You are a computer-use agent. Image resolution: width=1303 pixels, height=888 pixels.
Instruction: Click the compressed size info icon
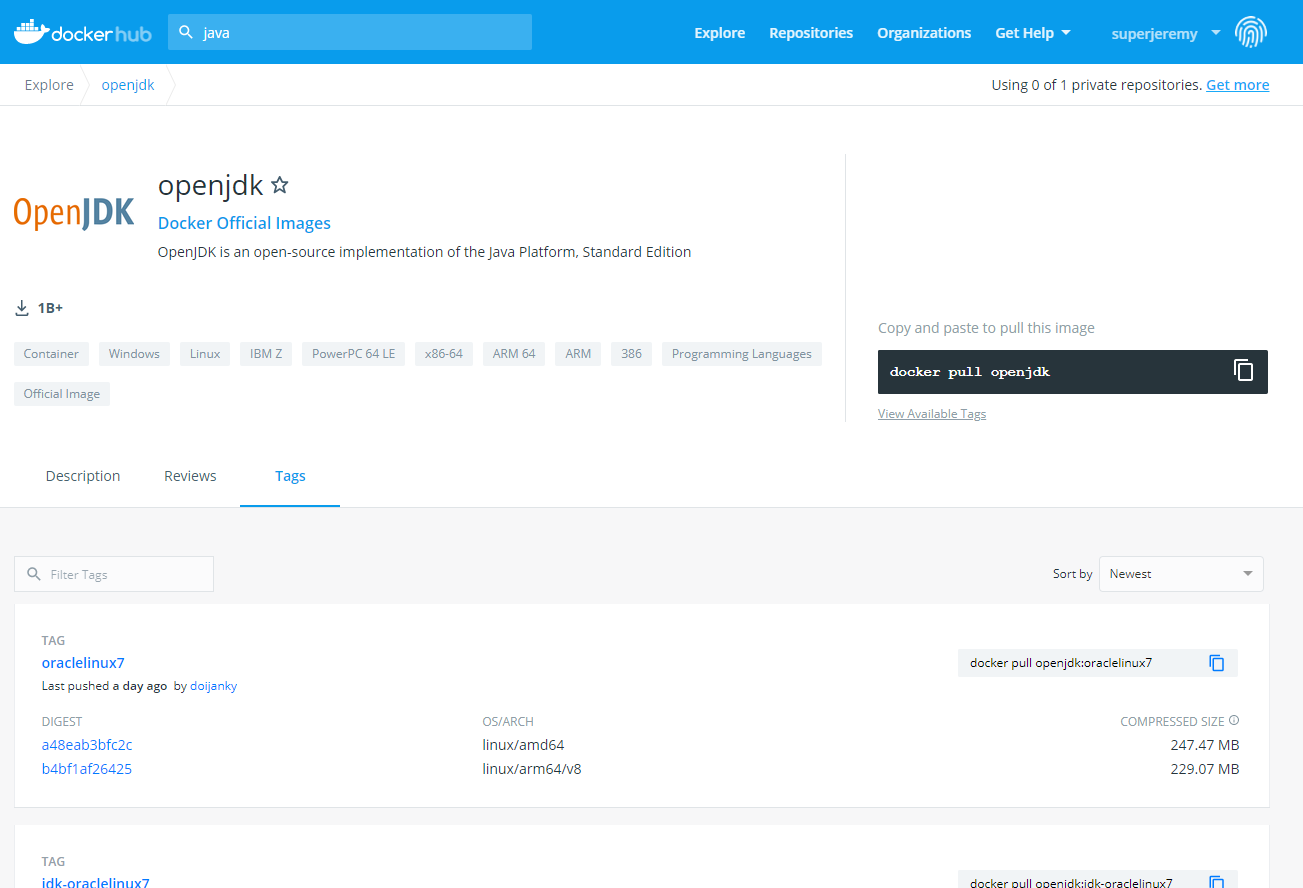[x=1234, y=720]
